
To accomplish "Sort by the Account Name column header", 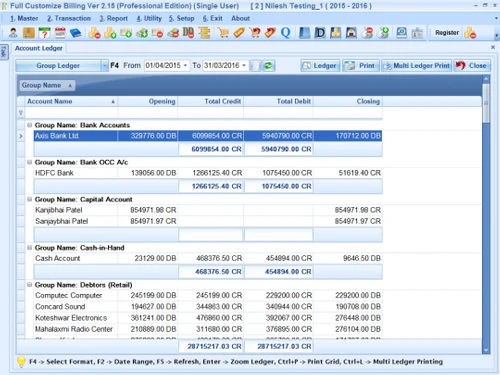I will point(71,101).
